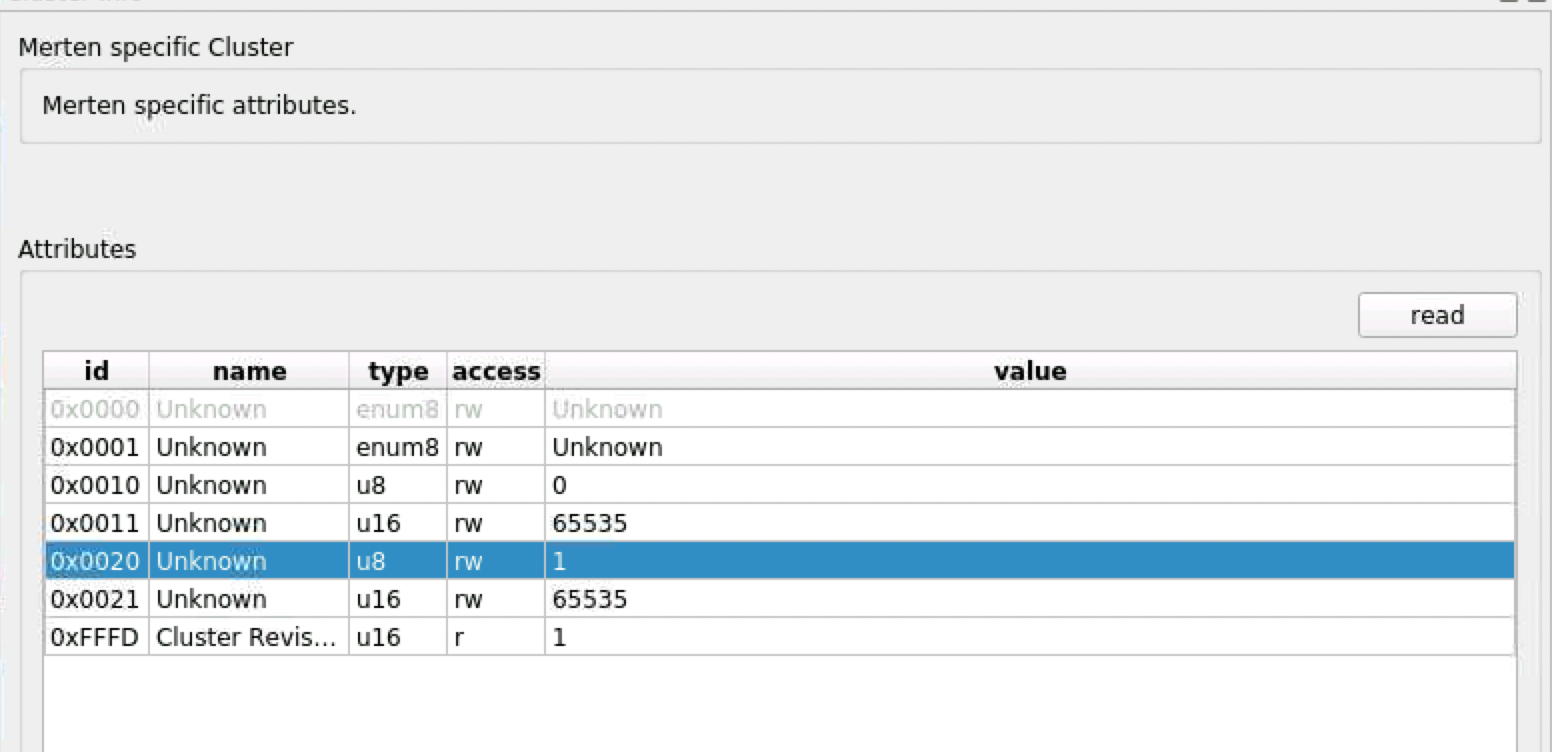Select the id column header
1552x752 pixels.
coord(96,372)
